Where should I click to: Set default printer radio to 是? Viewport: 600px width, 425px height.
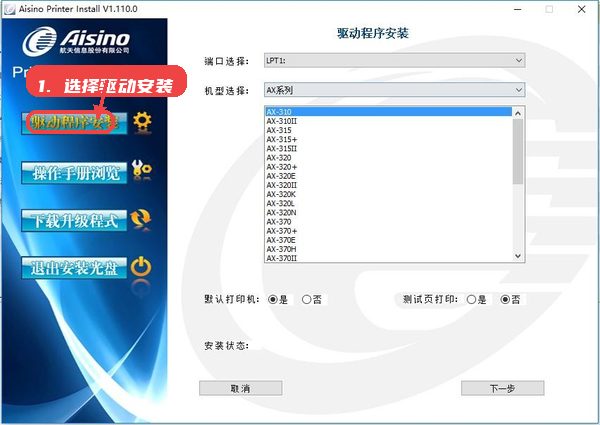(272, 300)
